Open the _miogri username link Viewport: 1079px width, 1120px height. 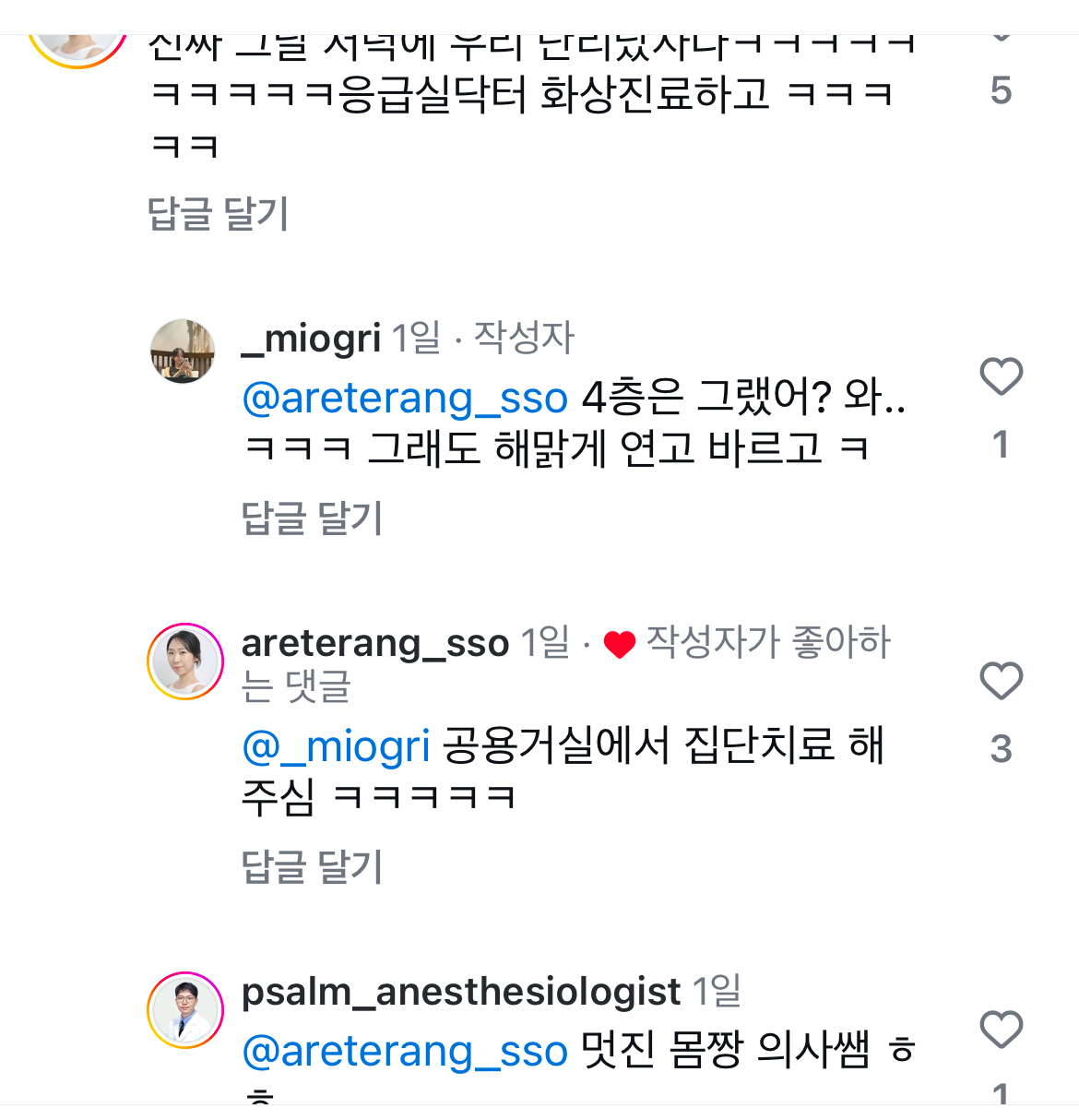311,339
